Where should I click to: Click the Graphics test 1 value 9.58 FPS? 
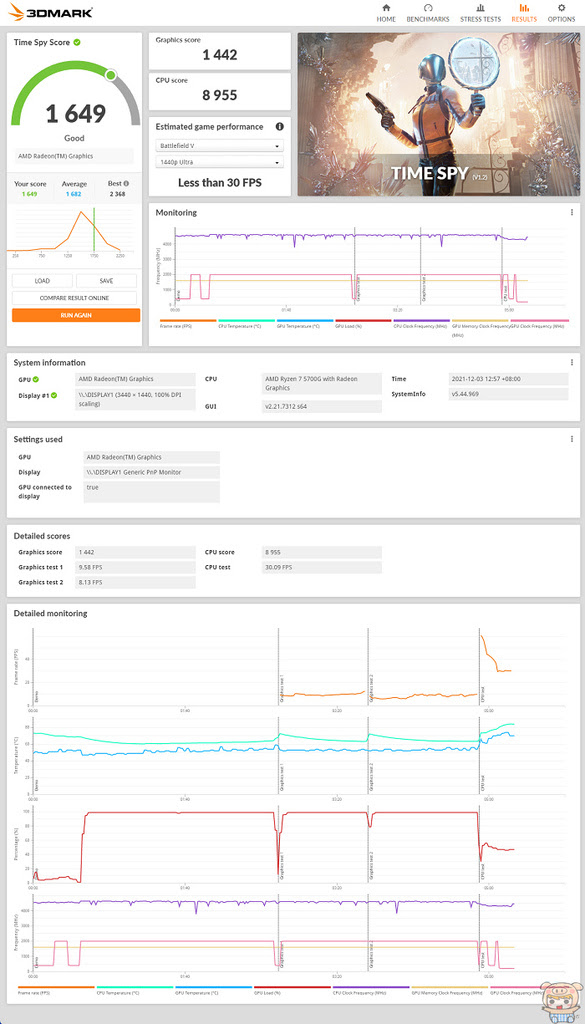(135, 568)
